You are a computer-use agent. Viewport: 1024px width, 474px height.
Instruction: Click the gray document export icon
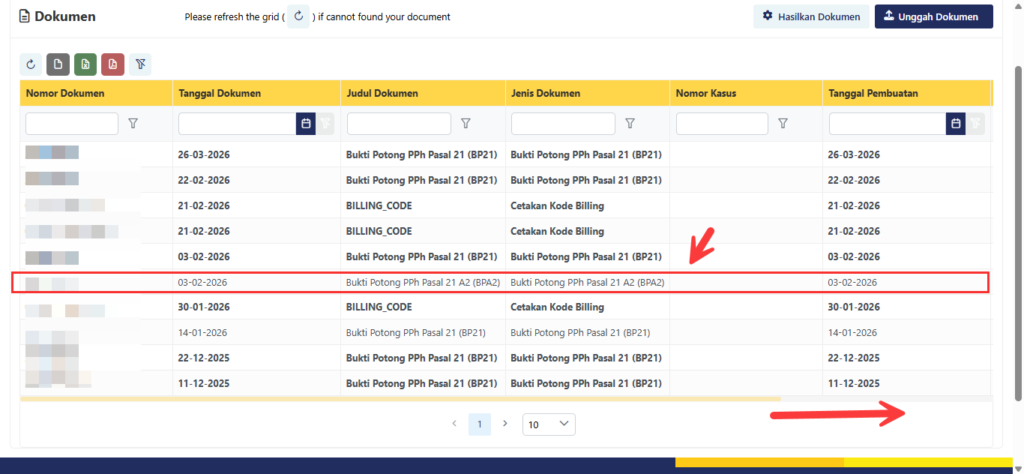58,64
